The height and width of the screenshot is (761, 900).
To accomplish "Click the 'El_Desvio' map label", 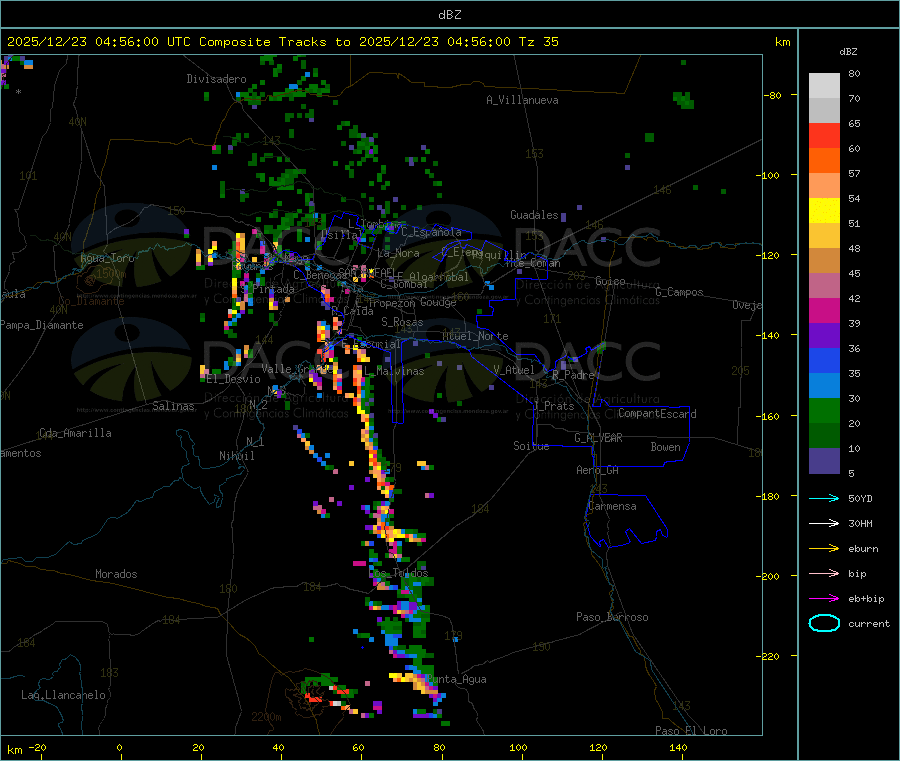I will pyautogui.click(x=233, y=379).
